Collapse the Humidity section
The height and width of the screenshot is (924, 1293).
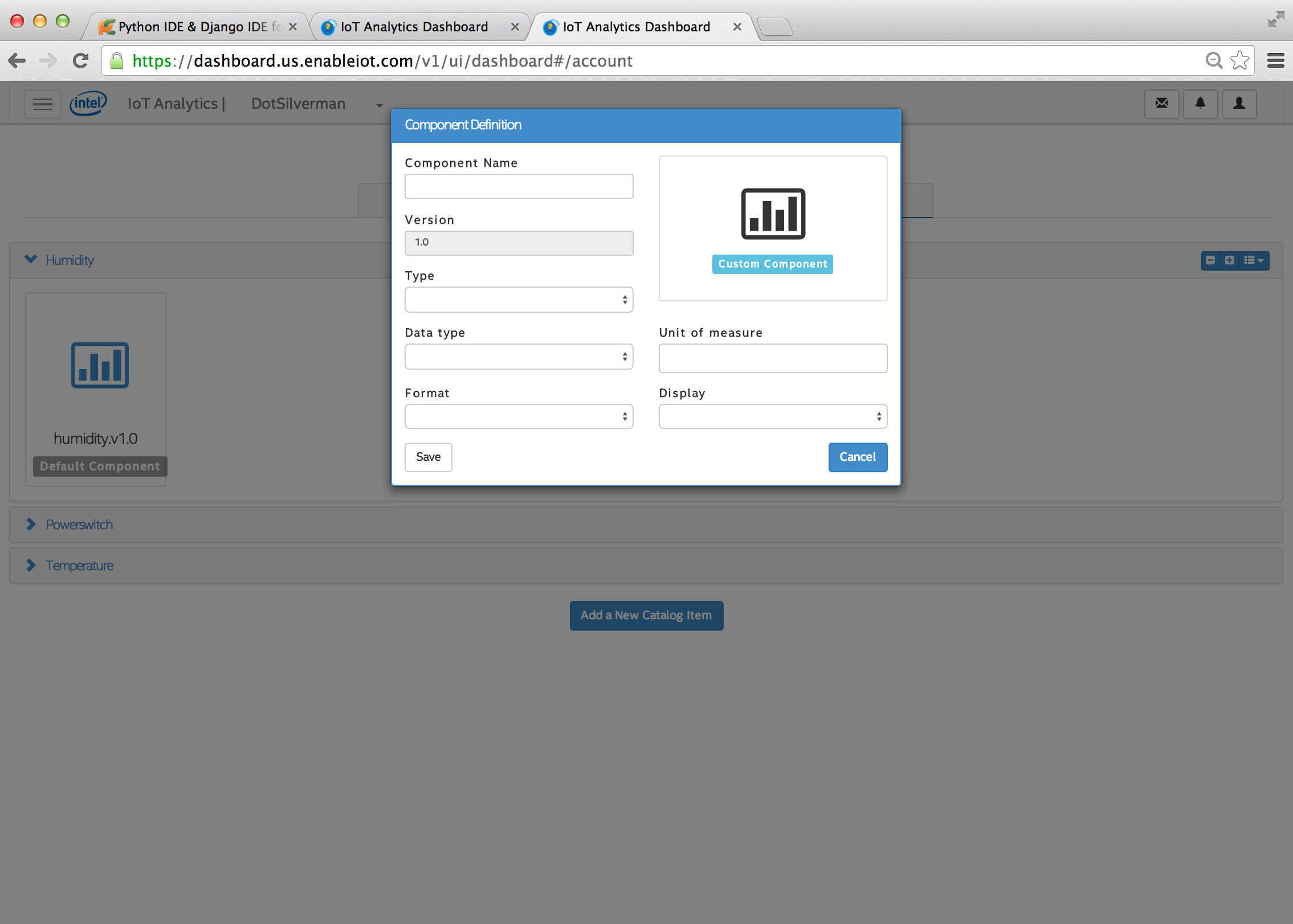pyautogui.click(x=30, y=259)
